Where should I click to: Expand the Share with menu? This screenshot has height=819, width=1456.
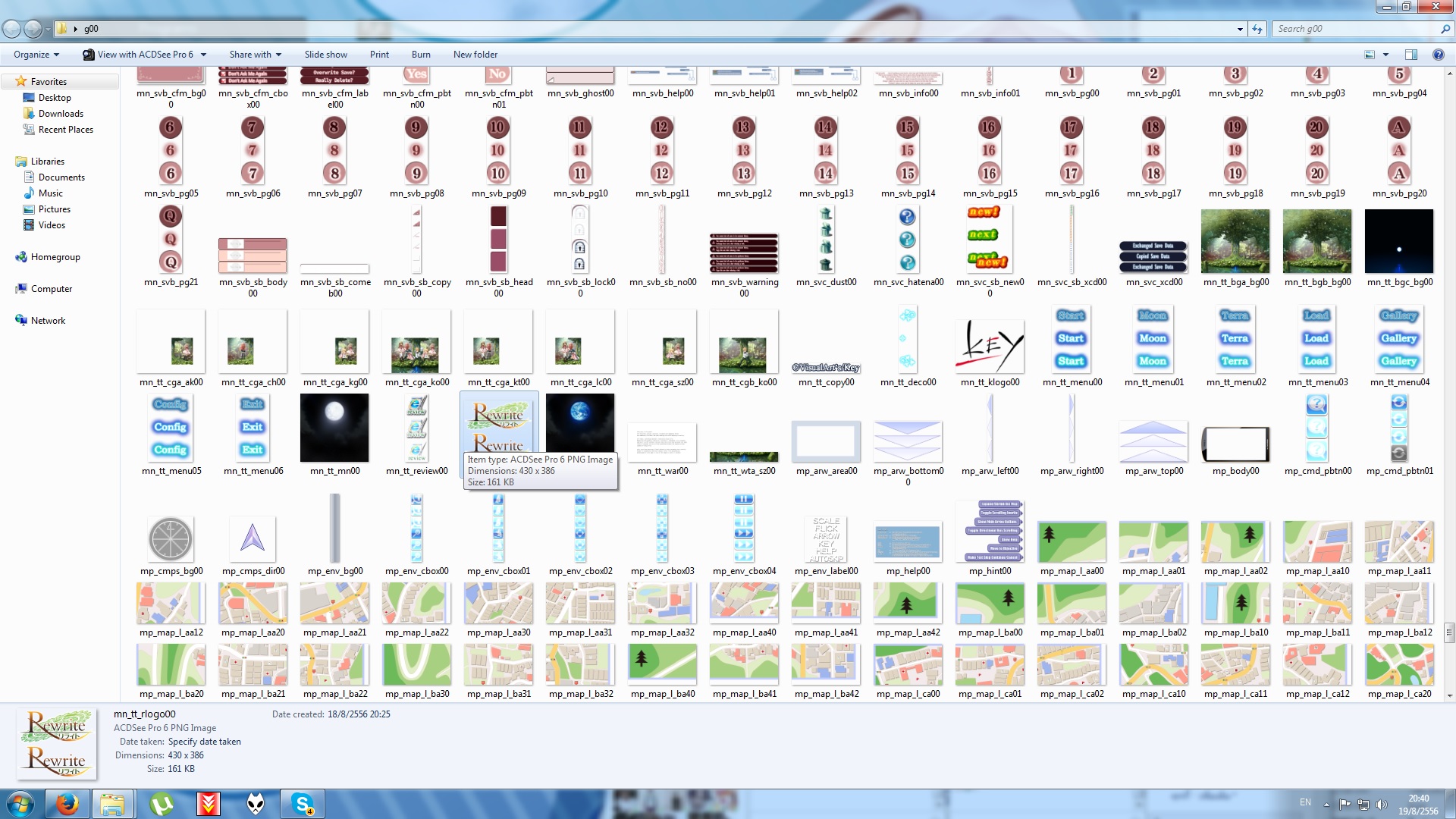[256, 55]
